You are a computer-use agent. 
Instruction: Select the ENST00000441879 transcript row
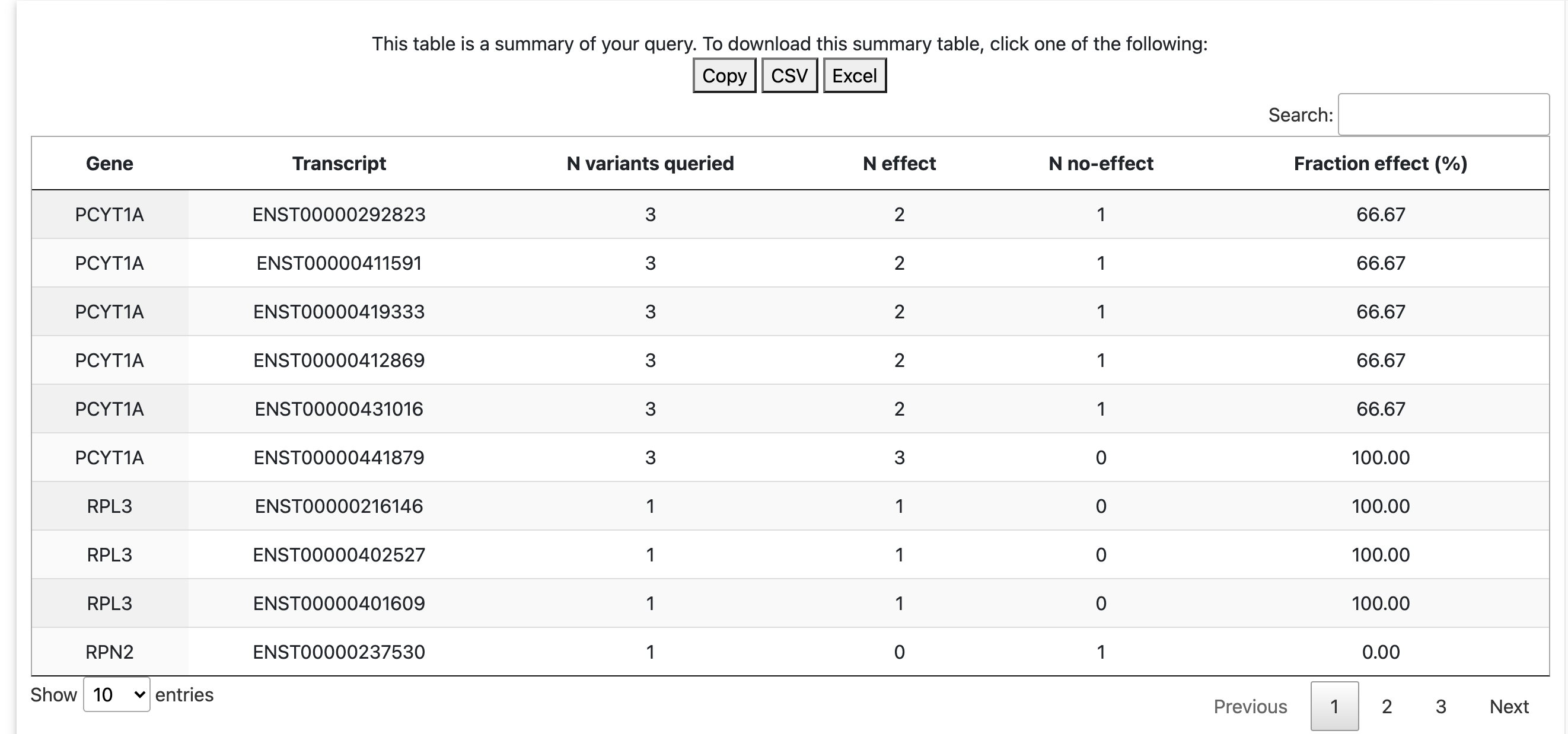coord(790,457)
